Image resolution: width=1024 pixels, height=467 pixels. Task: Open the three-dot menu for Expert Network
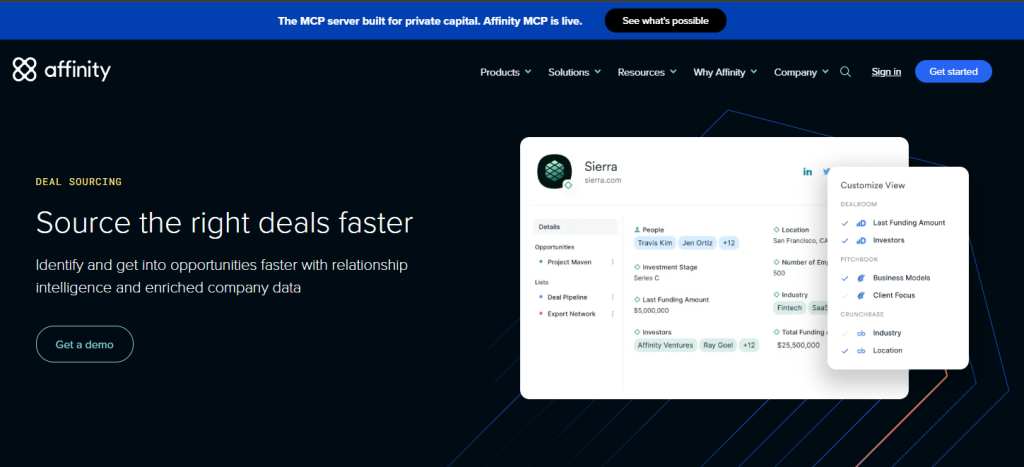(x=613, y=314)
